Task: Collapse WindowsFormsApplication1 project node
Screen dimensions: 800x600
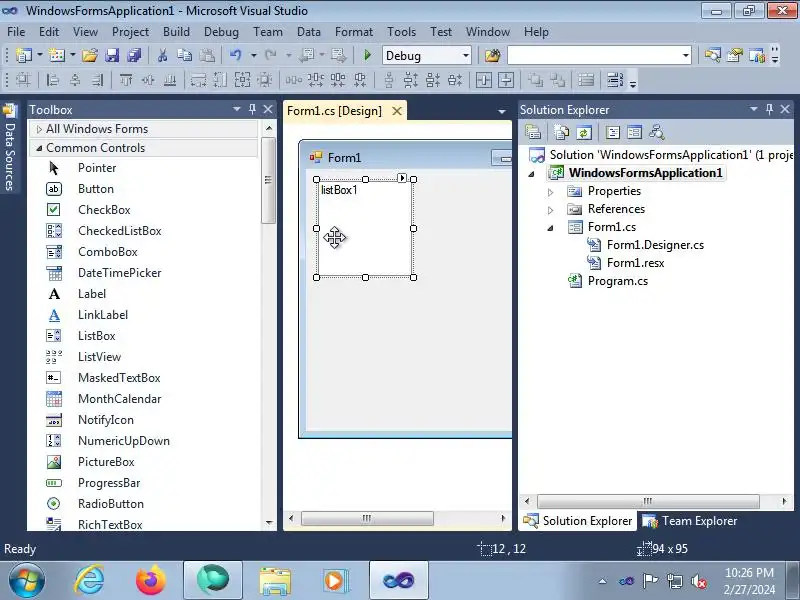Action: click(x=531, y=174)
